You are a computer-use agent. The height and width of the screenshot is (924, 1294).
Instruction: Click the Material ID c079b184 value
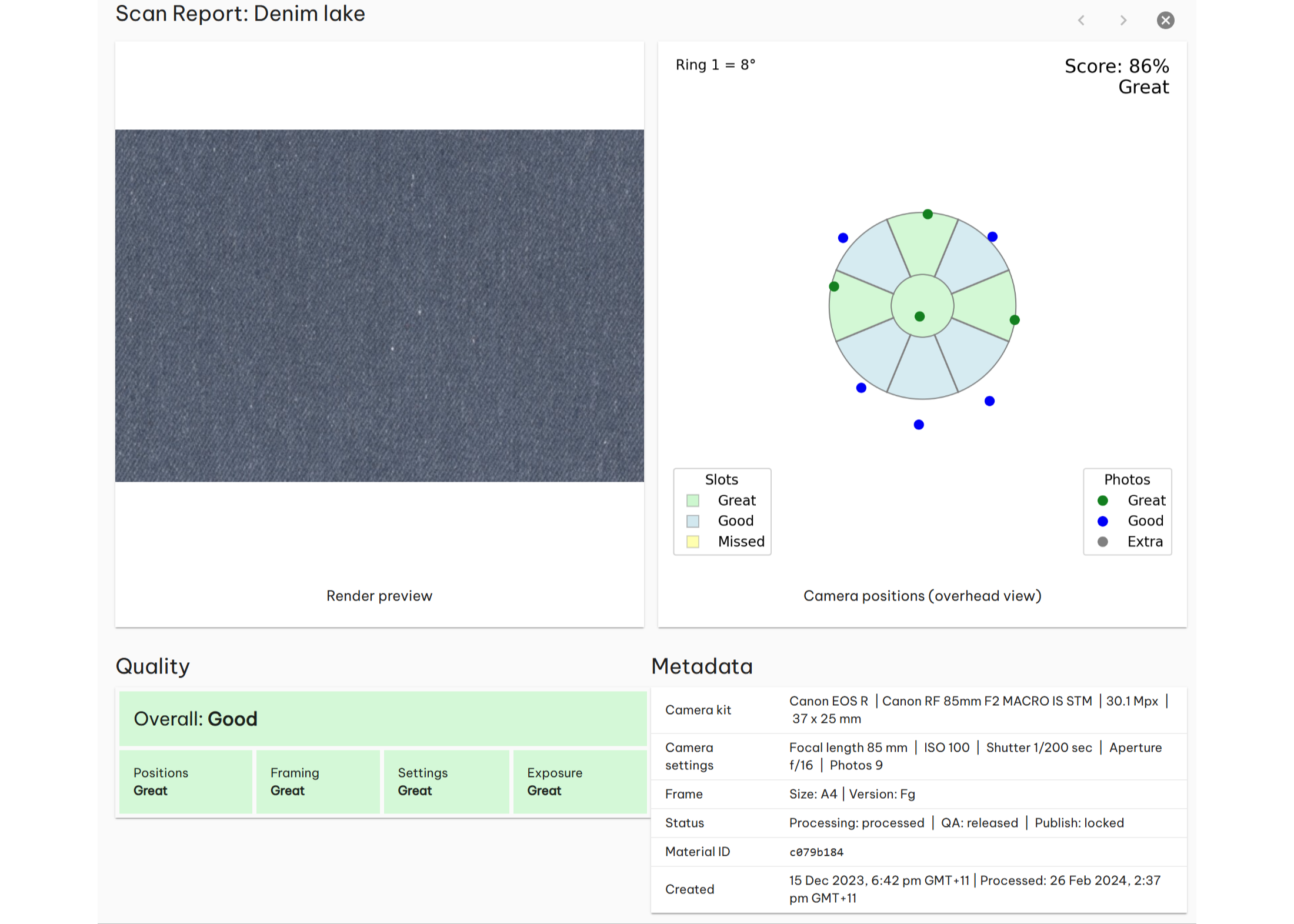click(x=816, y=852)
